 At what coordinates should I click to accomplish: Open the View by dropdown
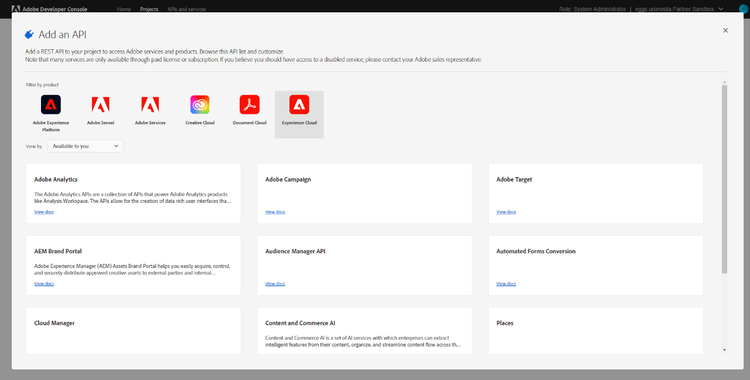coord(85,146)
